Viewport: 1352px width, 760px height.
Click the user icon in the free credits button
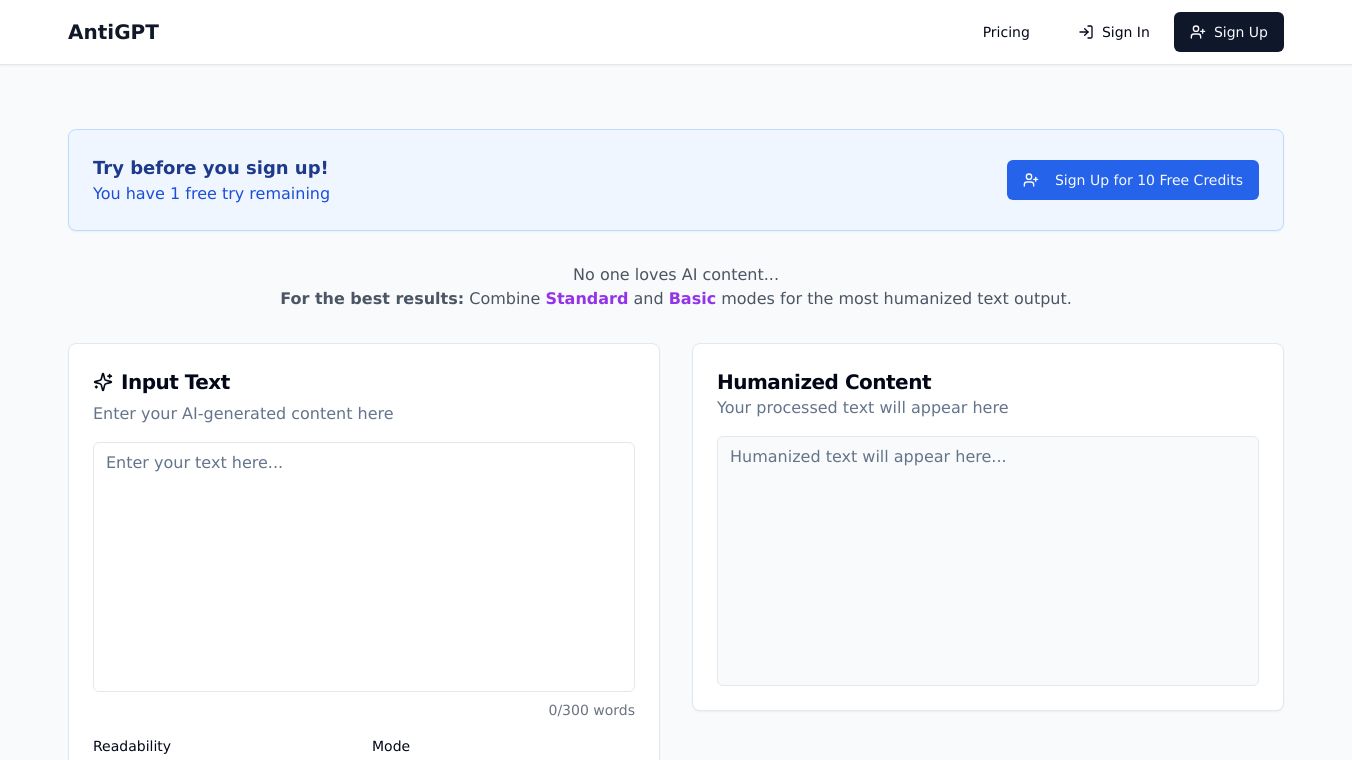tap(1031, 180)
